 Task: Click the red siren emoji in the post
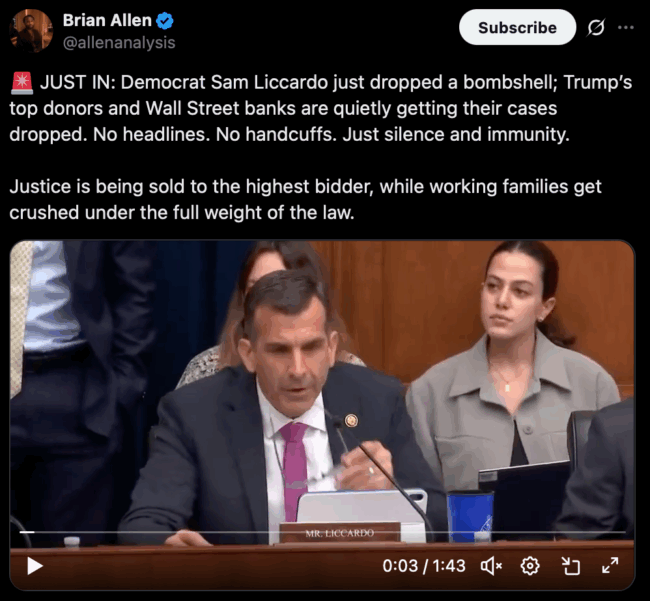pyautogui.click(x=22, y=82)
